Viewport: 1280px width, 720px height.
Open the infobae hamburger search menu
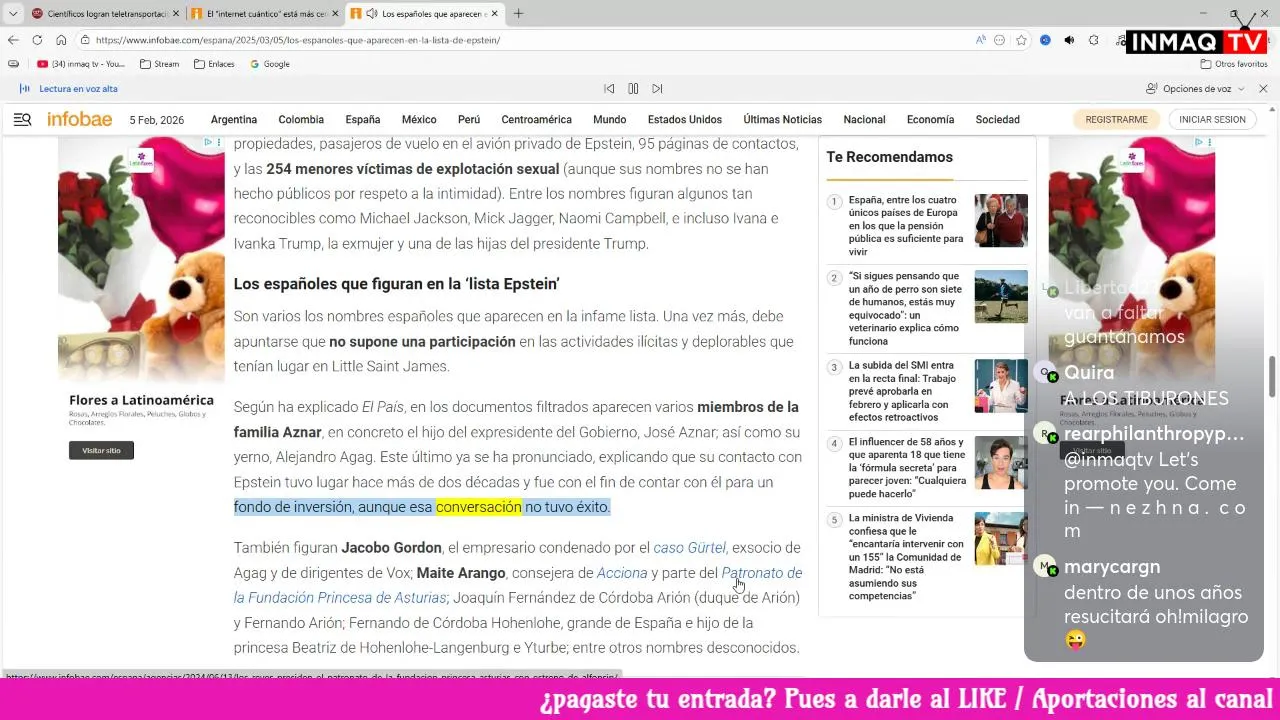[22, 119]
